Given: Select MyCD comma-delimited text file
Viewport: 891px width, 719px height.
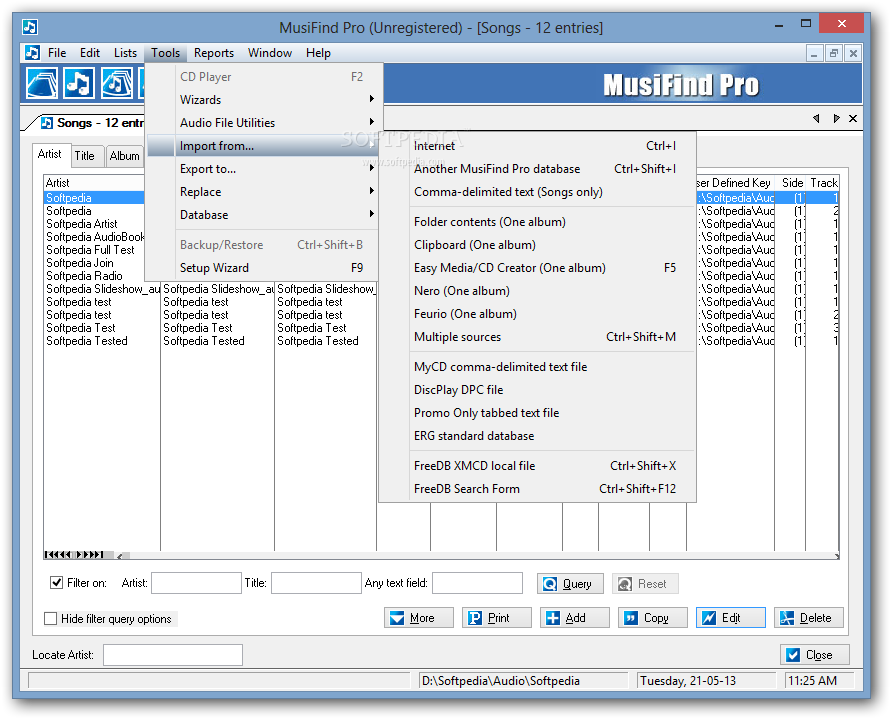Looking at the screenshot, I should [538, 367].
